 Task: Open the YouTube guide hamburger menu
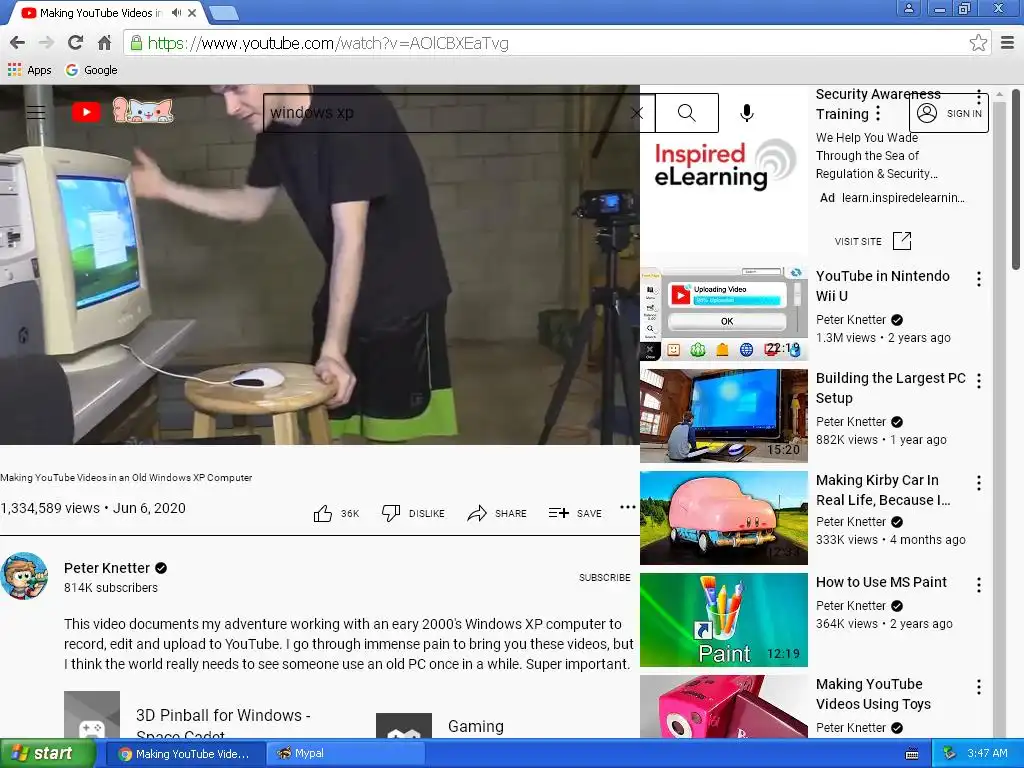pyautogui.click(x=36, y=112)
